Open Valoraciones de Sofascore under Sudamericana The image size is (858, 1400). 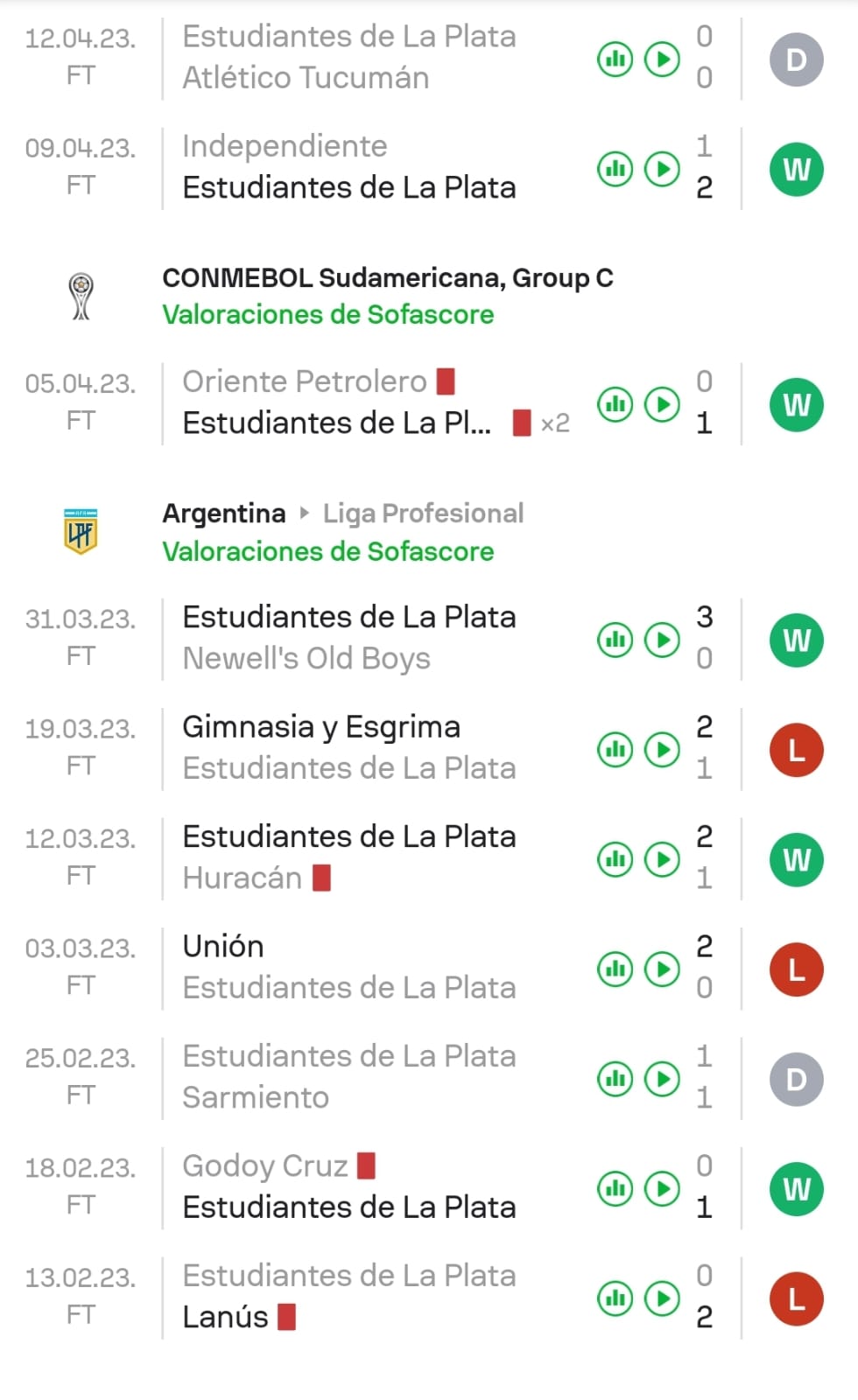(x=328, y=315)
